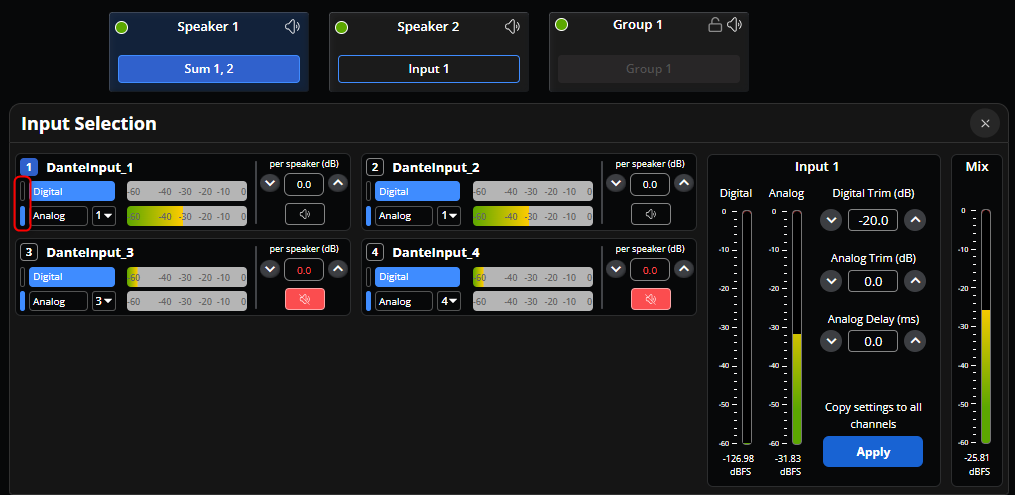The height and width of the screenshot is (495, 1015).
Task: Decrease DanteInput_3 per speaker dB
Action: click(270, 269)
